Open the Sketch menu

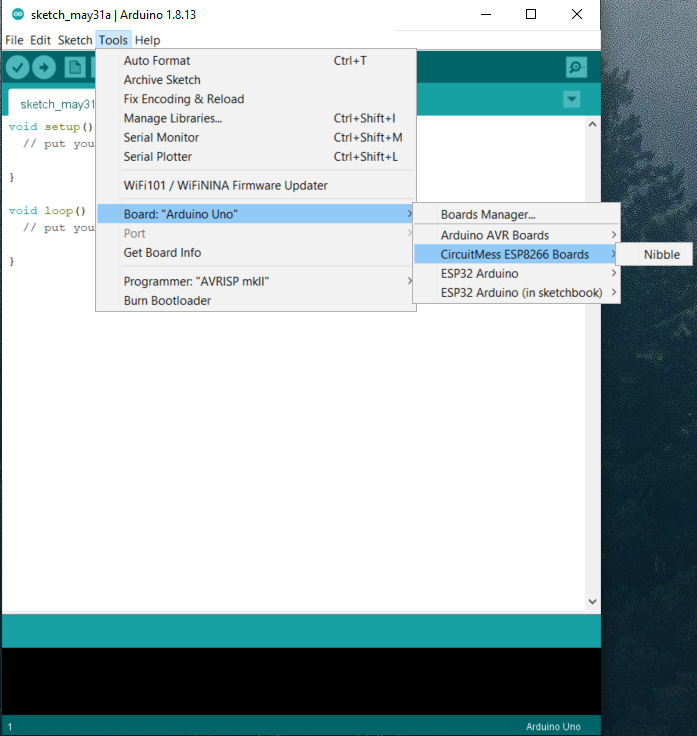point(75,40)
